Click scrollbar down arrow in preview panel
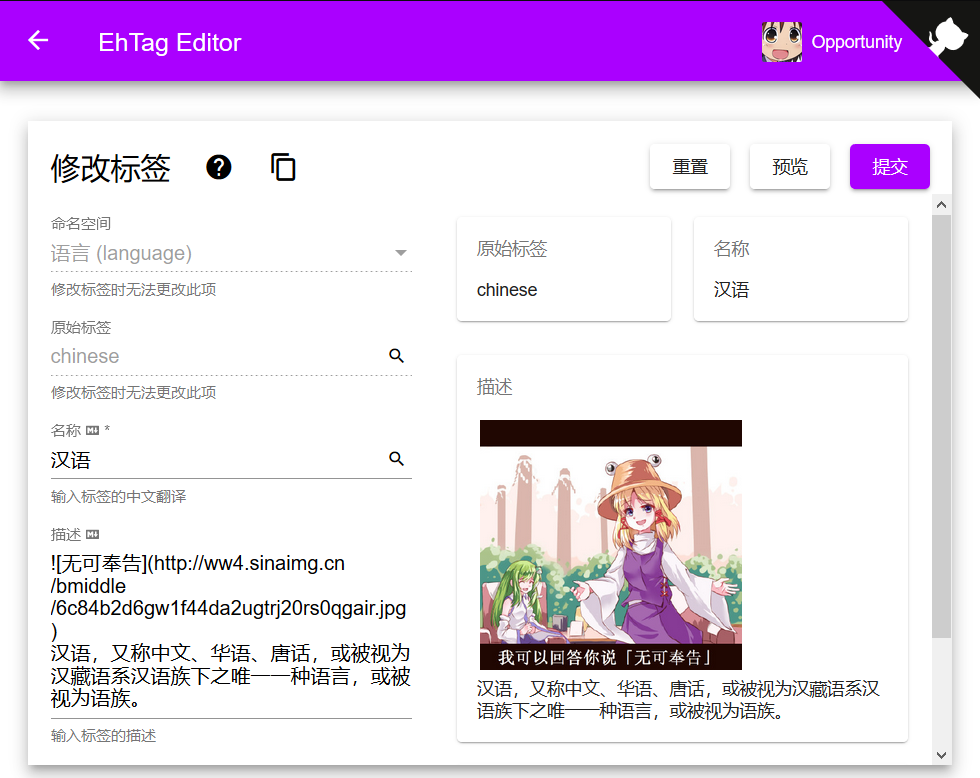This screenshot has width=980, height=778. coord(941,755)
